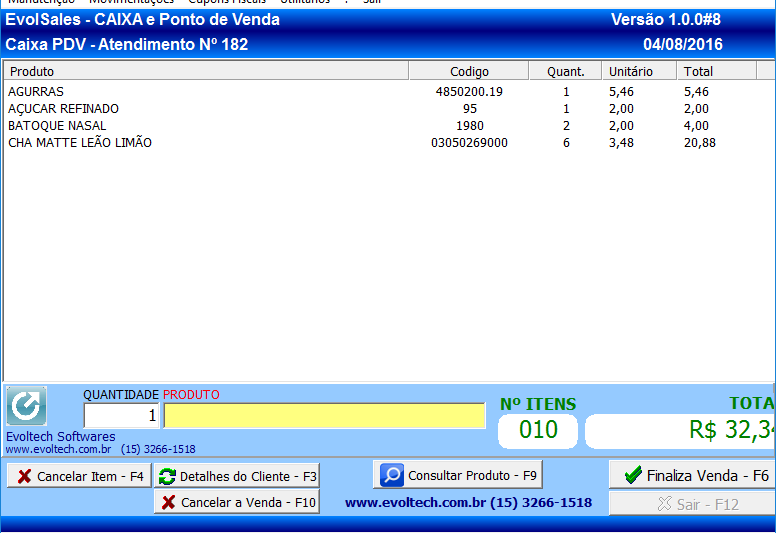Click small www.evoltech.com.br link under Evoltech Softwares
Screen dimensions: 776x533
[58, 449]
